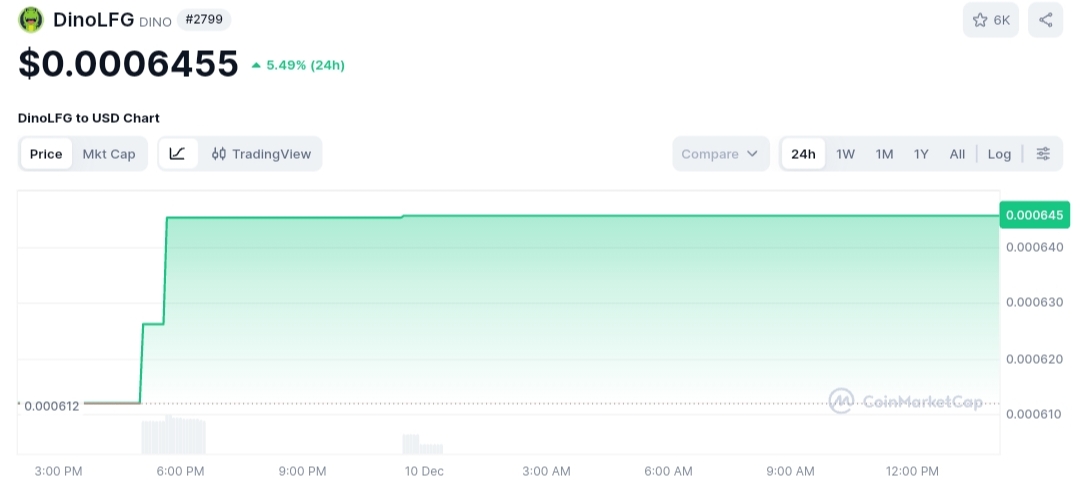Click the #2799 rank badge

[x=204, y=19]
